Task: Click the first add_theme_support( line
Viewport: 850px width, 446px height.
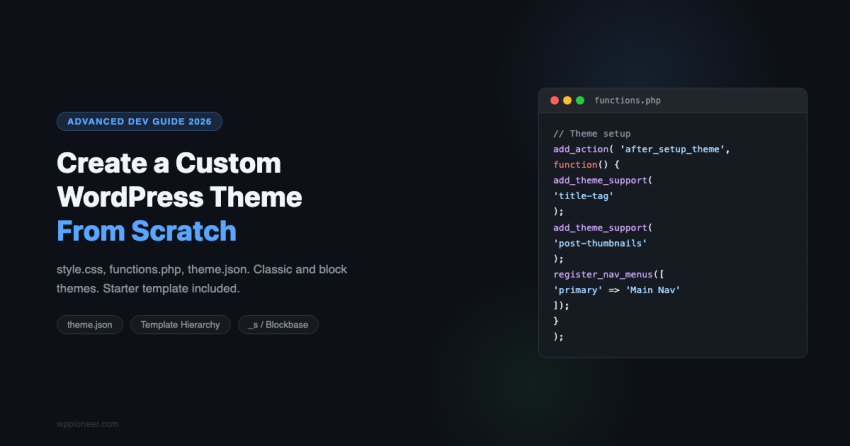Action: pos(603,180)
